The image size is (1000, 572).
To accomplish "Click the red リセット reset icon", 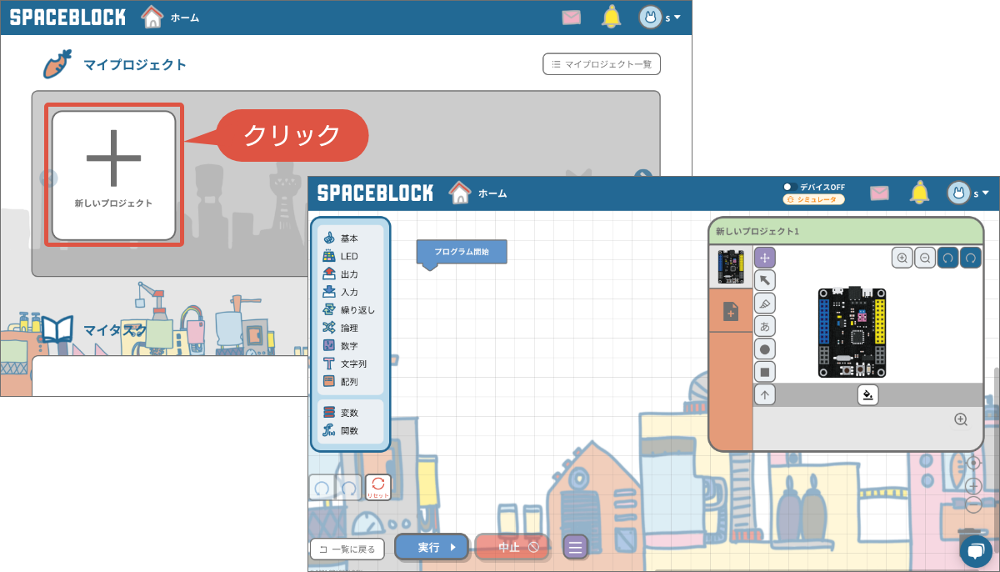I will click(x=378, y=488).
